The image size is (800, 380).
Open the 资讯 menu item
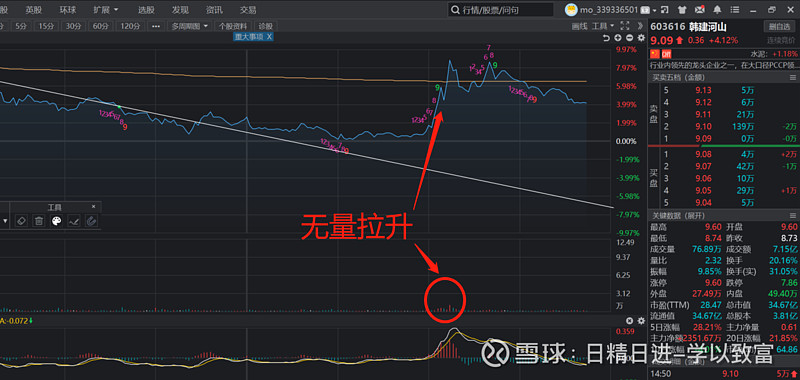[x=214, y=10]
